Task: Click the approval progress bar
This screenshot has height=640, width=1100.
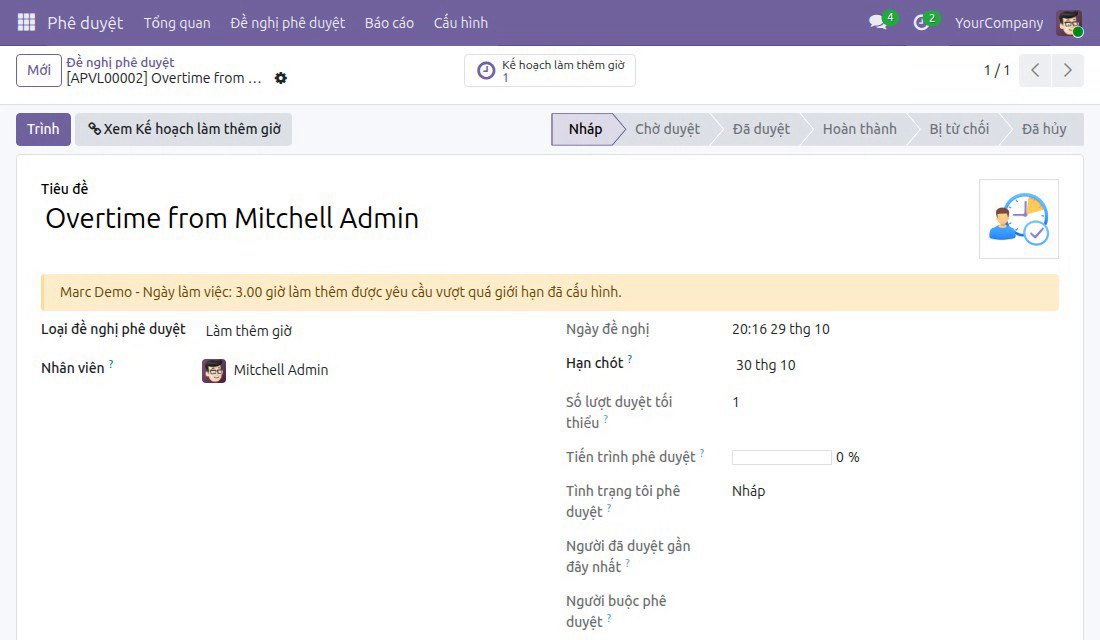Action: click(x=782, y=458)
